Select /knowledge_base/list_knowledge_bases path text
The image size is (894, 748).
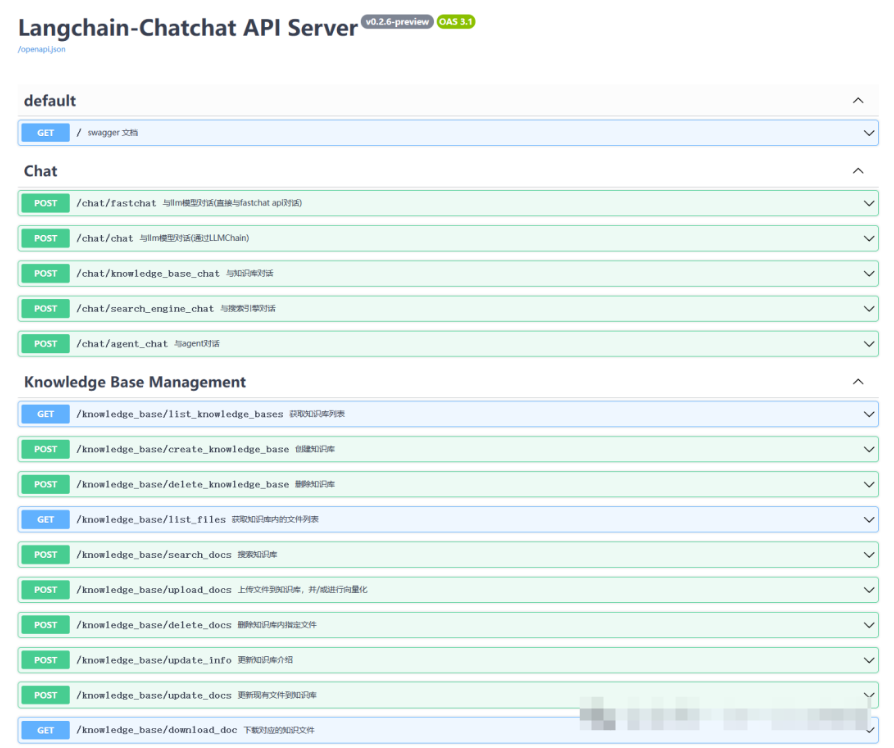tap(180, 414)
